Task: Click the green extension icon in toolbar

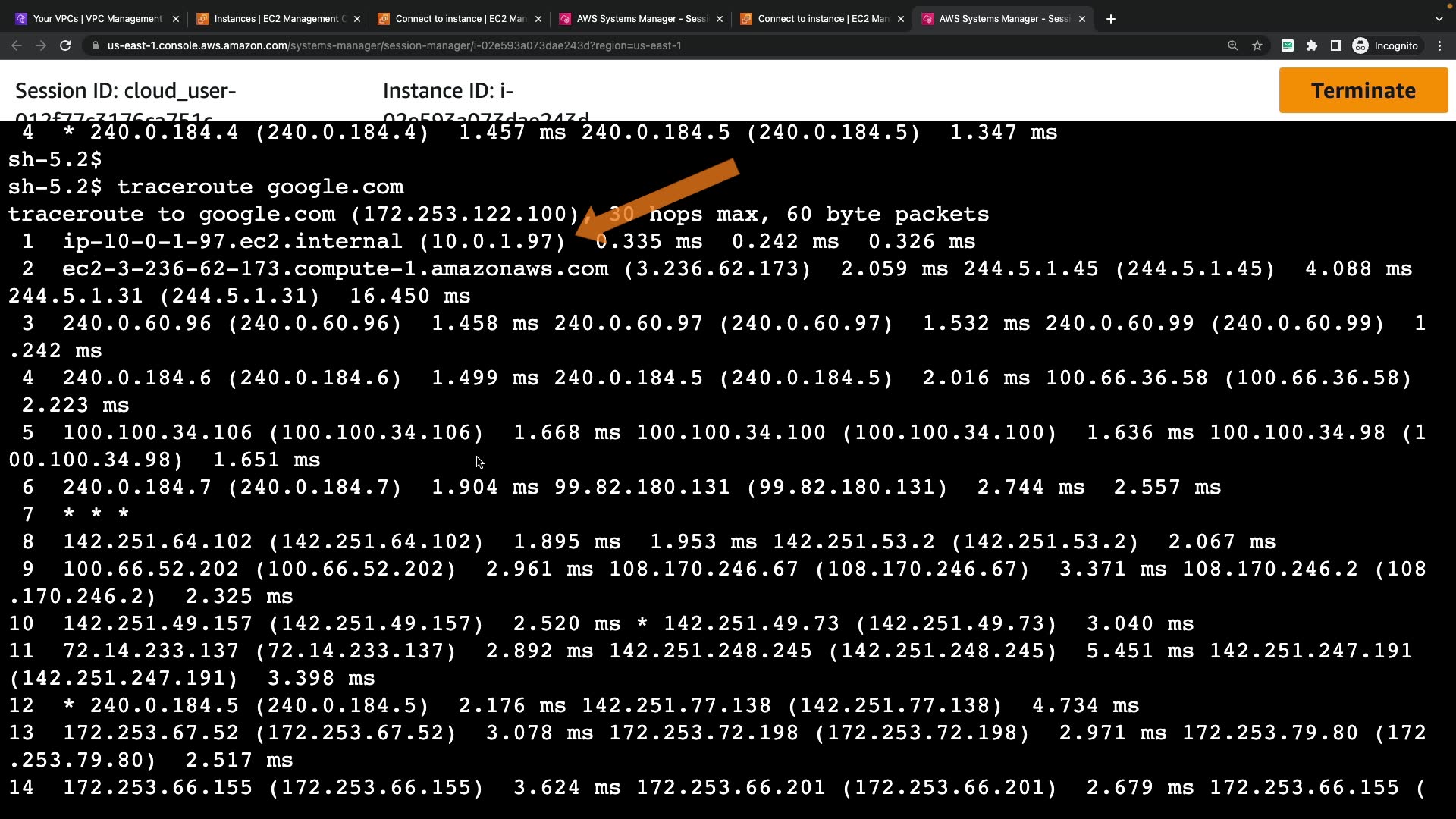Action: click(1288, 45)
